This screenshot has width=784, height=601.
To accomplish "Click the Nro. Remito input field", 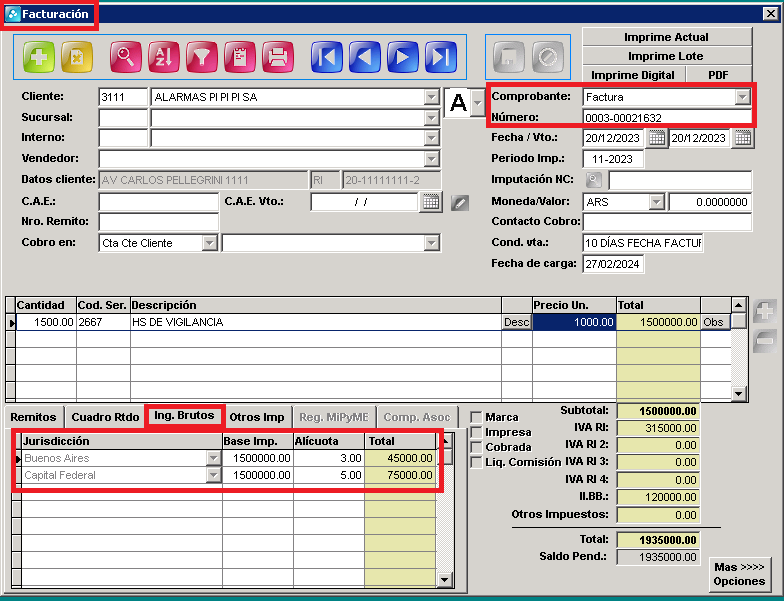I will pyautogui.click(x=158, y=222).
